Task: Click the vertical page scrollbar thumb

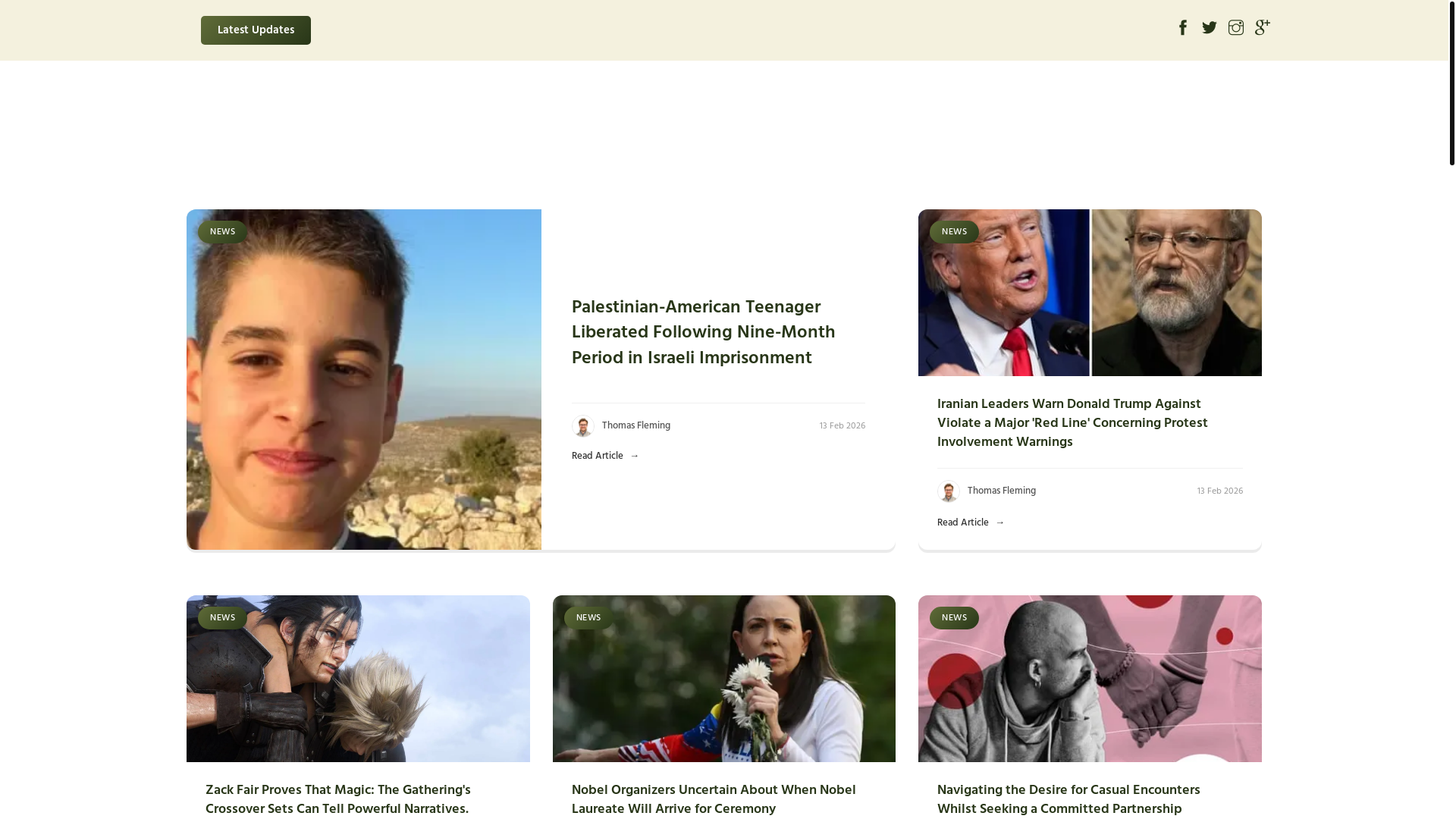Action: point(1451,82)
